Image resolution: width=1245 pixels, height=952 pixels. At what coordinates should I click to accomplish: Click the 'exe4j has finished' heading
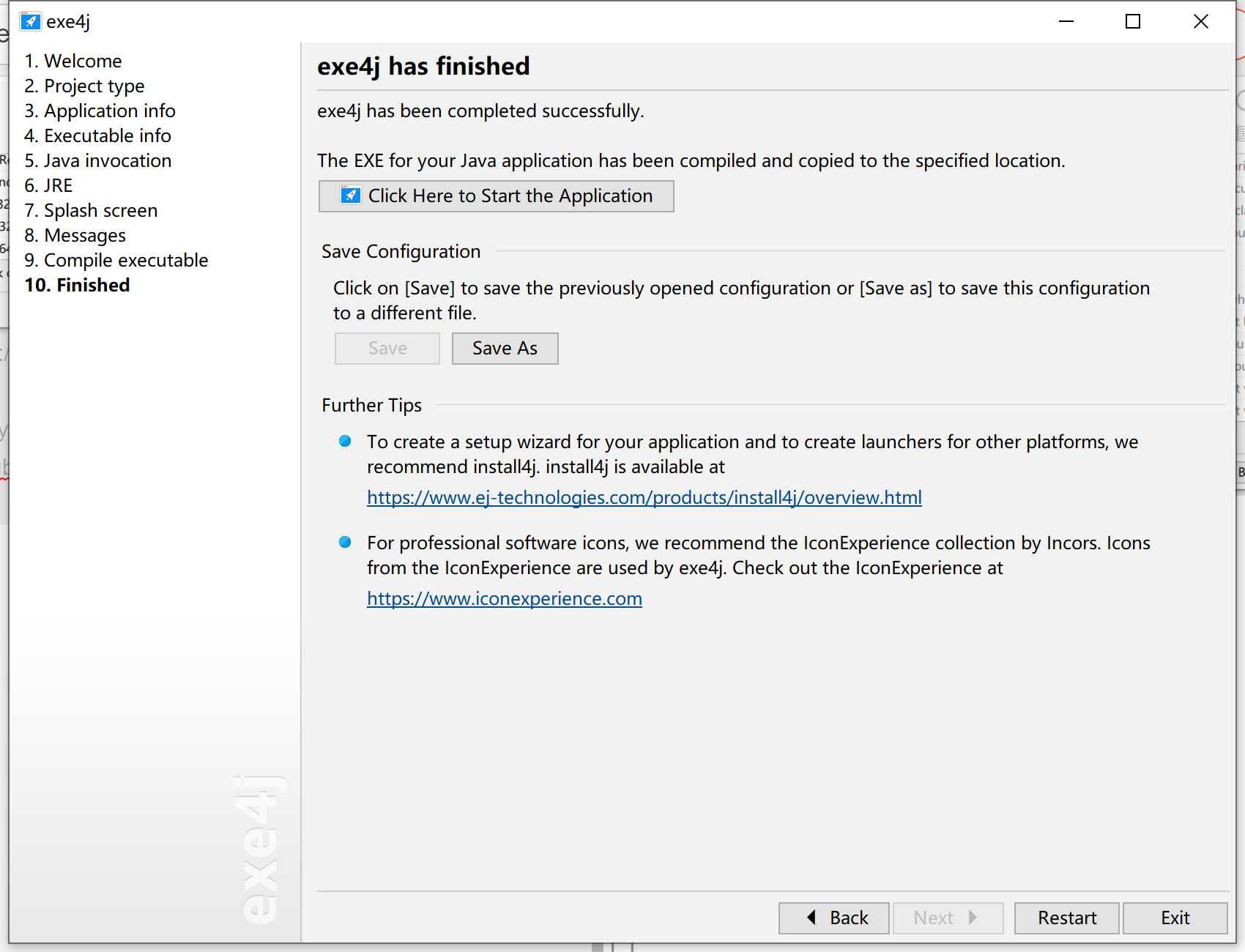(x=423, y=66)
